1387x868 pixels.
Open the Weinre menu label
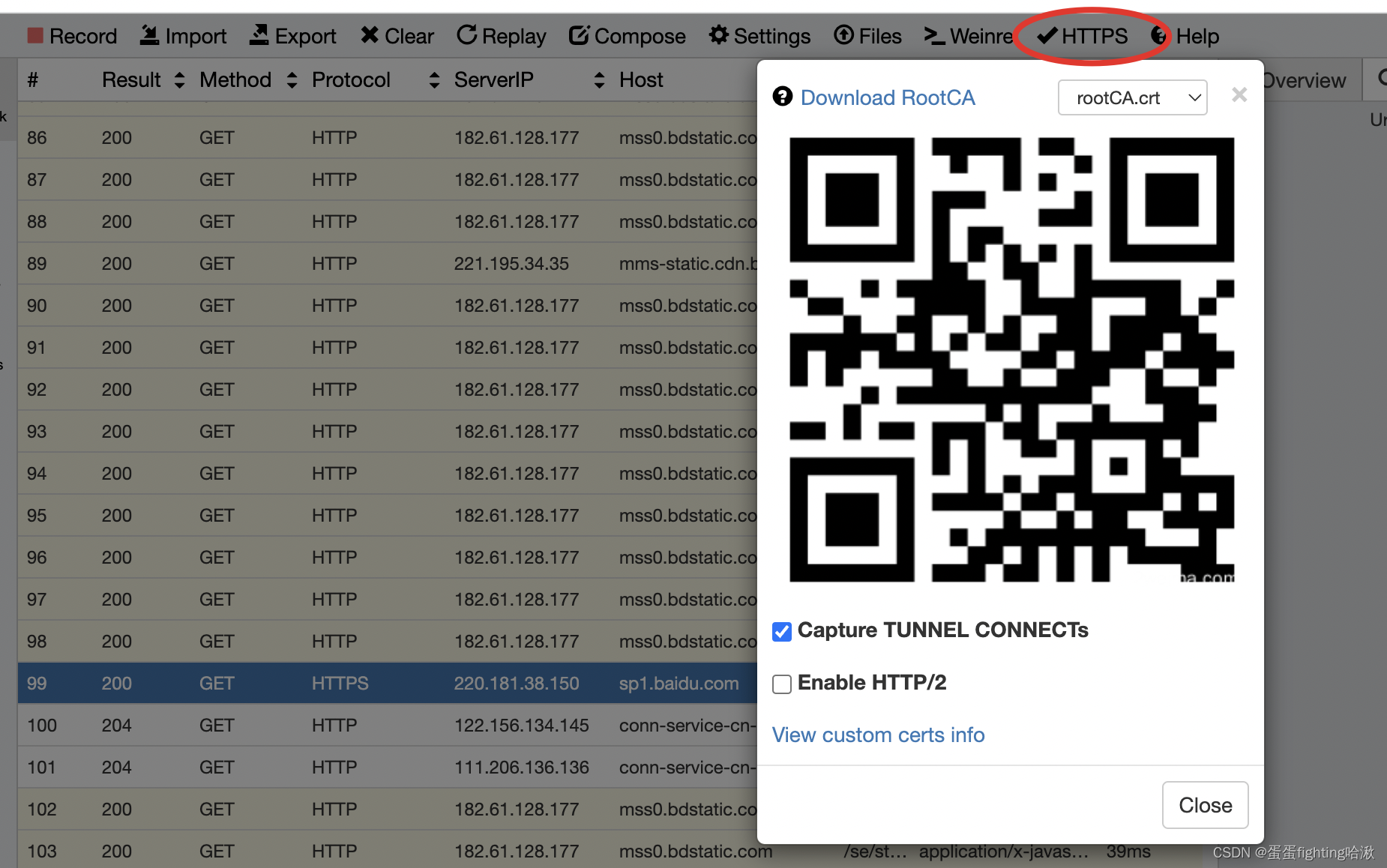pyautogui.click(x=981, y=36)
